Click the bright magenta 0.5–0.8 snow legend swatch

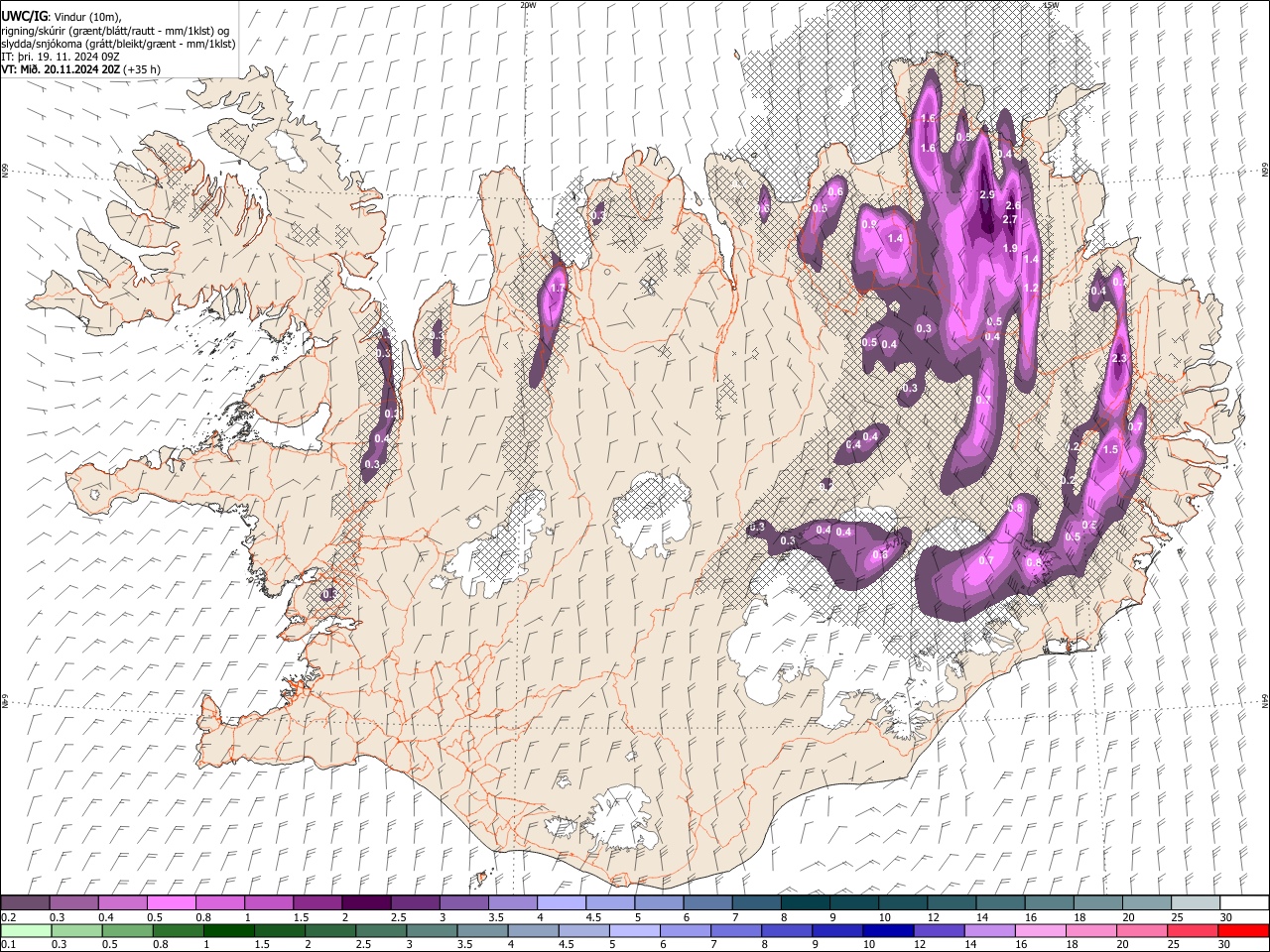pyautogui.click(x=171, y=902)
